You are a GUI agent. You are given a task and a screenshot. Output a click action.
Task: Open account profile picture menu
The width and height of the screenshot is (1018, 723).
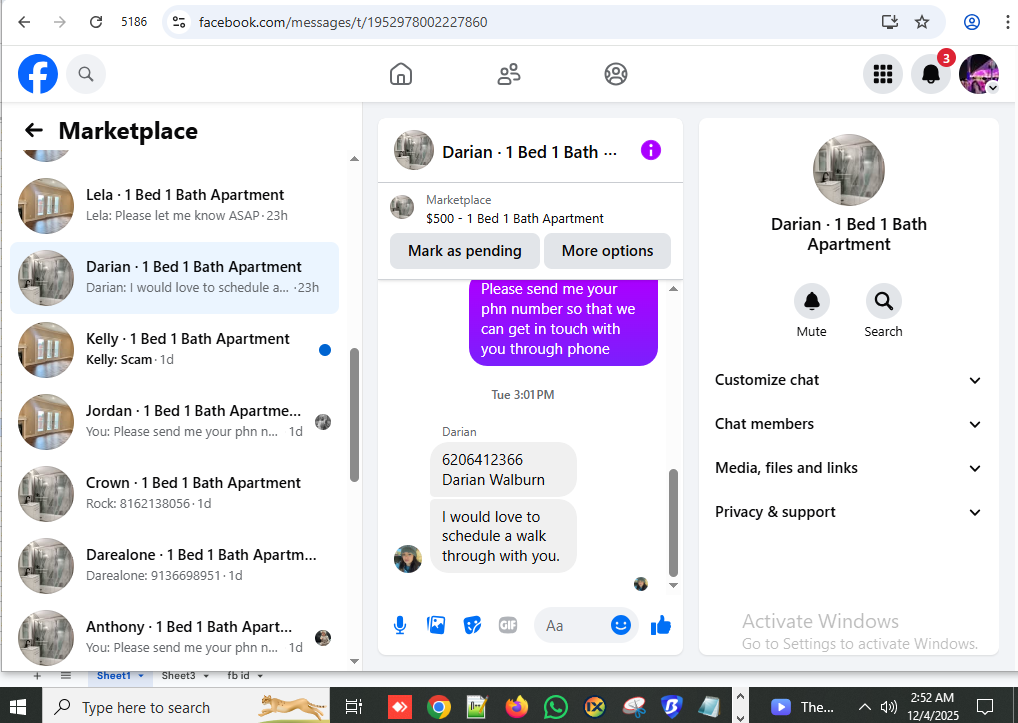[x=978, y=74]
